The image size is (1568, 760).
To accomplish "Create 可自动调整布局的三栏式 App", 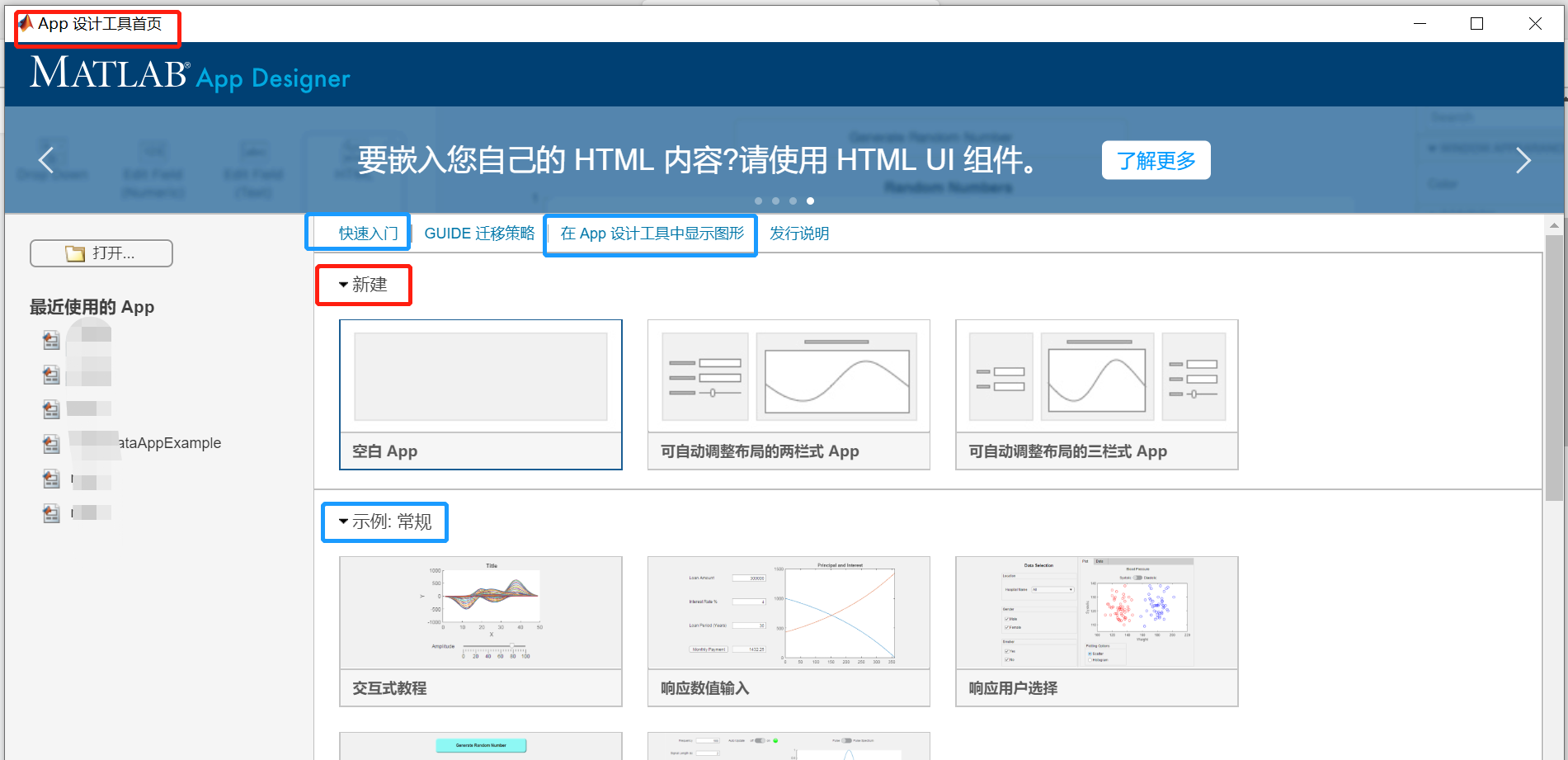I will [x=1096, y=394].
